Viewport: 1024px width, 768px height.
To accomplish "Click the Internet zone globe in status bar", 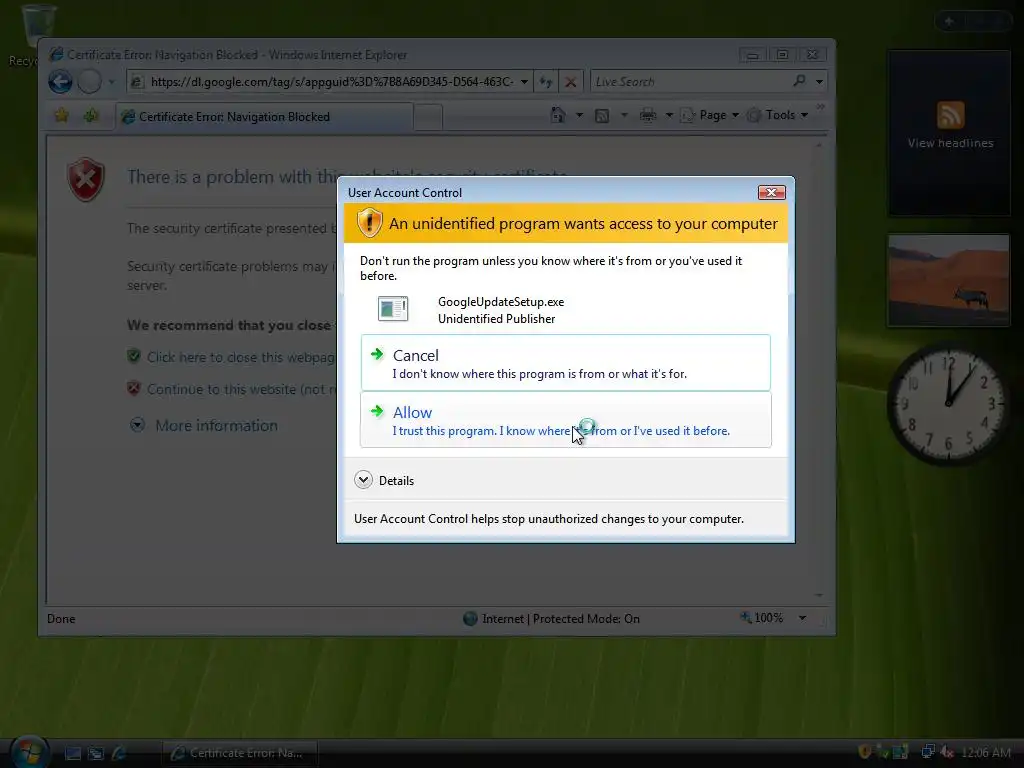I will 470,618.
